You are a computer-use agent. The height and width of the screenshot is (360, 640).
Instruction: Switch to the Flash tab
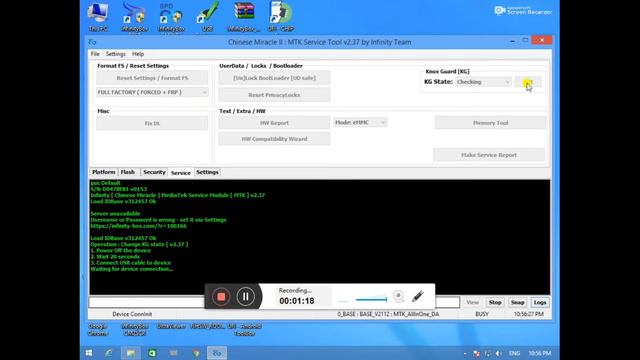tap(128, 172)
